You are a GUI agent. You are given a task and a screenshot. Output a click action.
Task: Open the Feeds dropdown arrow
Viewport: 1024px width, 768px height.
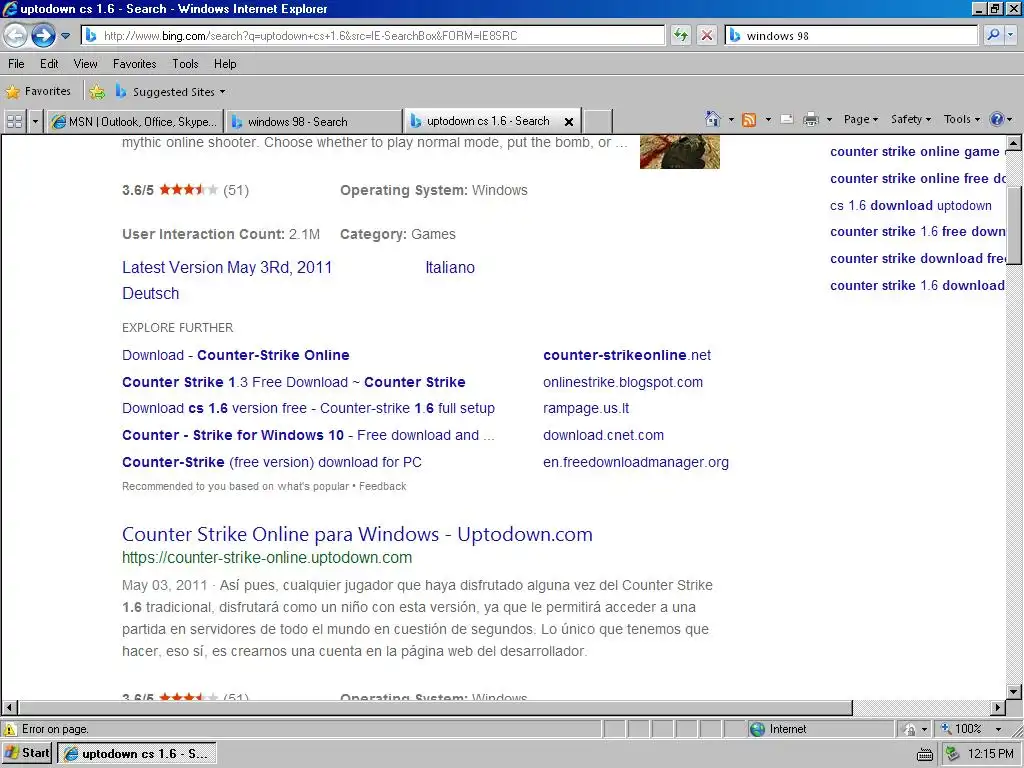pyautogui.click(x=768, y=120)
